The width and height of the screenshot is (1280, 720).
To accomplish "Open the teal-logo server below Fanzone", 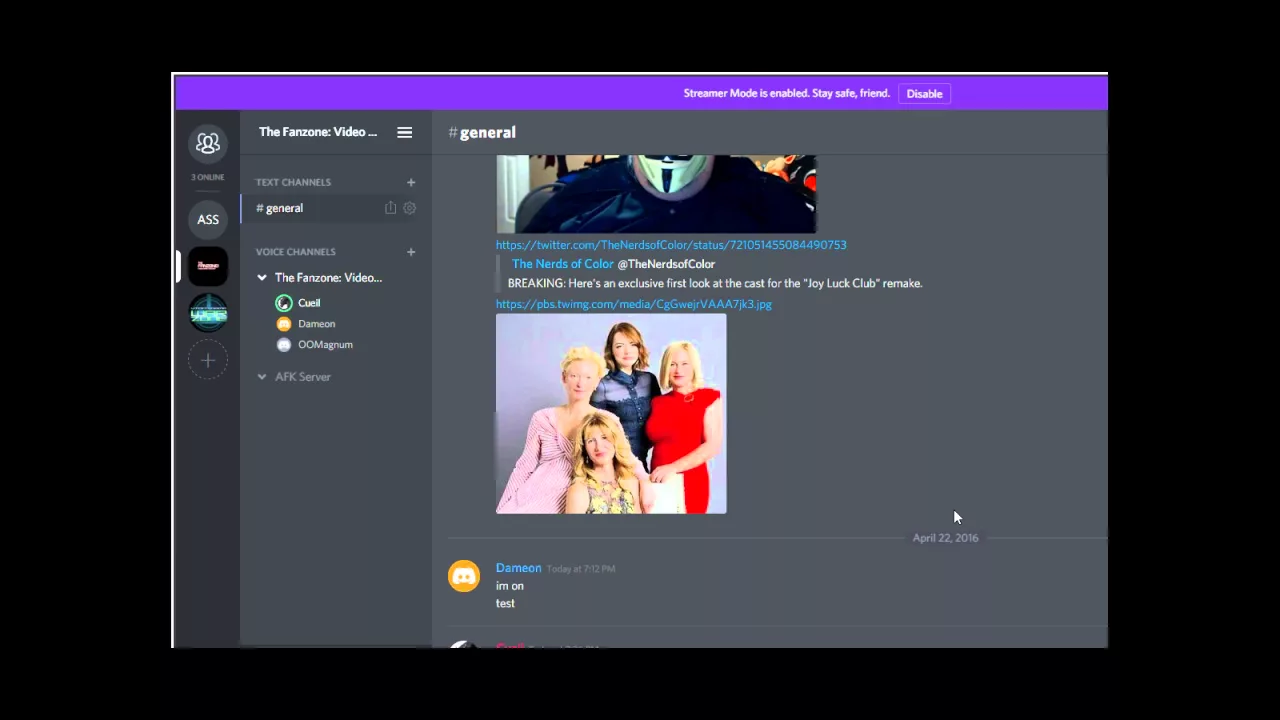I will [x=208, y=313].
